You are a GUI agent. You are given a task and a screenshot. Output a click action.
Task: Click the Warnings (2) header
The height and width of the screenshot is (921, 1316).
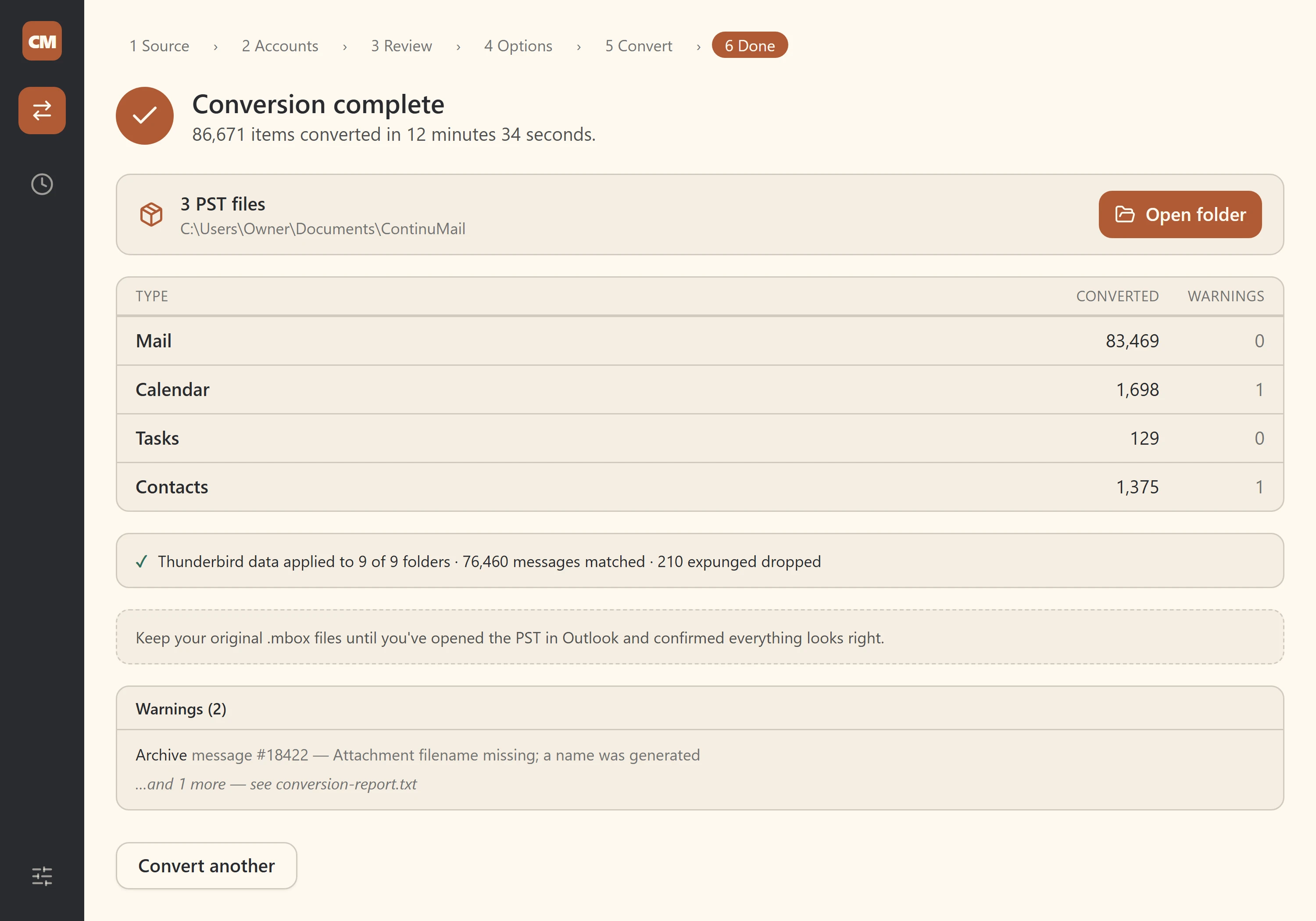[181, 709]
